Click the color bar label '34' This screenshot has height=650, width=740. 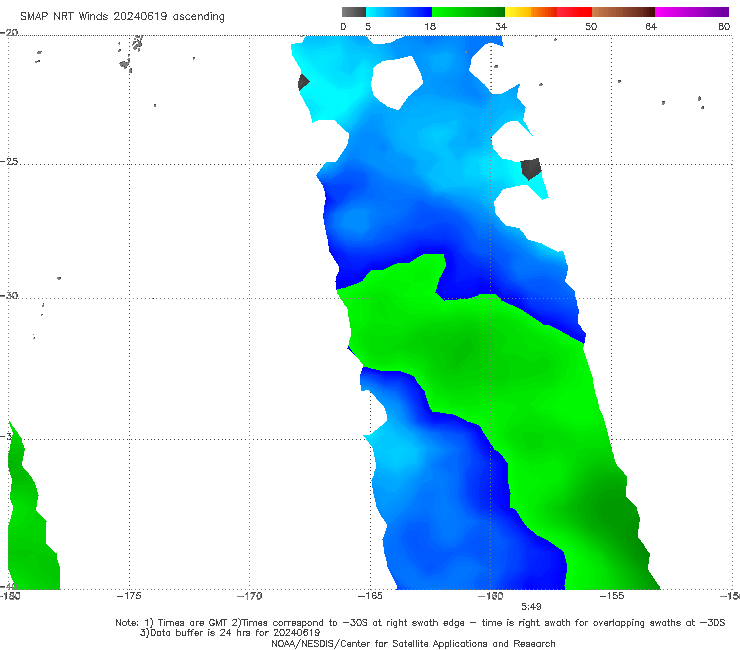(x=501, y=26)
